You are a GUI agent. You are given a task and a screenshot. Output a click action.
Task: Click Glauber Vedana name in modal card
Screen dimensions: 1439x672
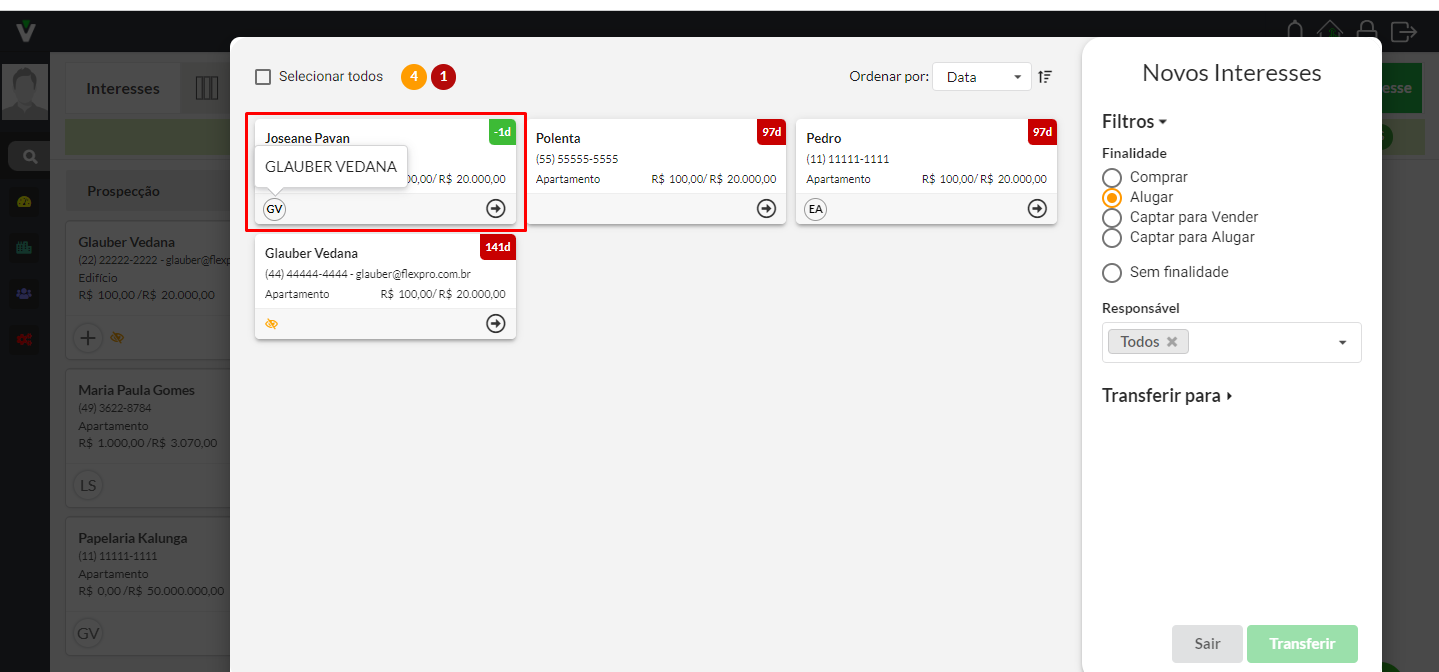[x=311, y=254]
